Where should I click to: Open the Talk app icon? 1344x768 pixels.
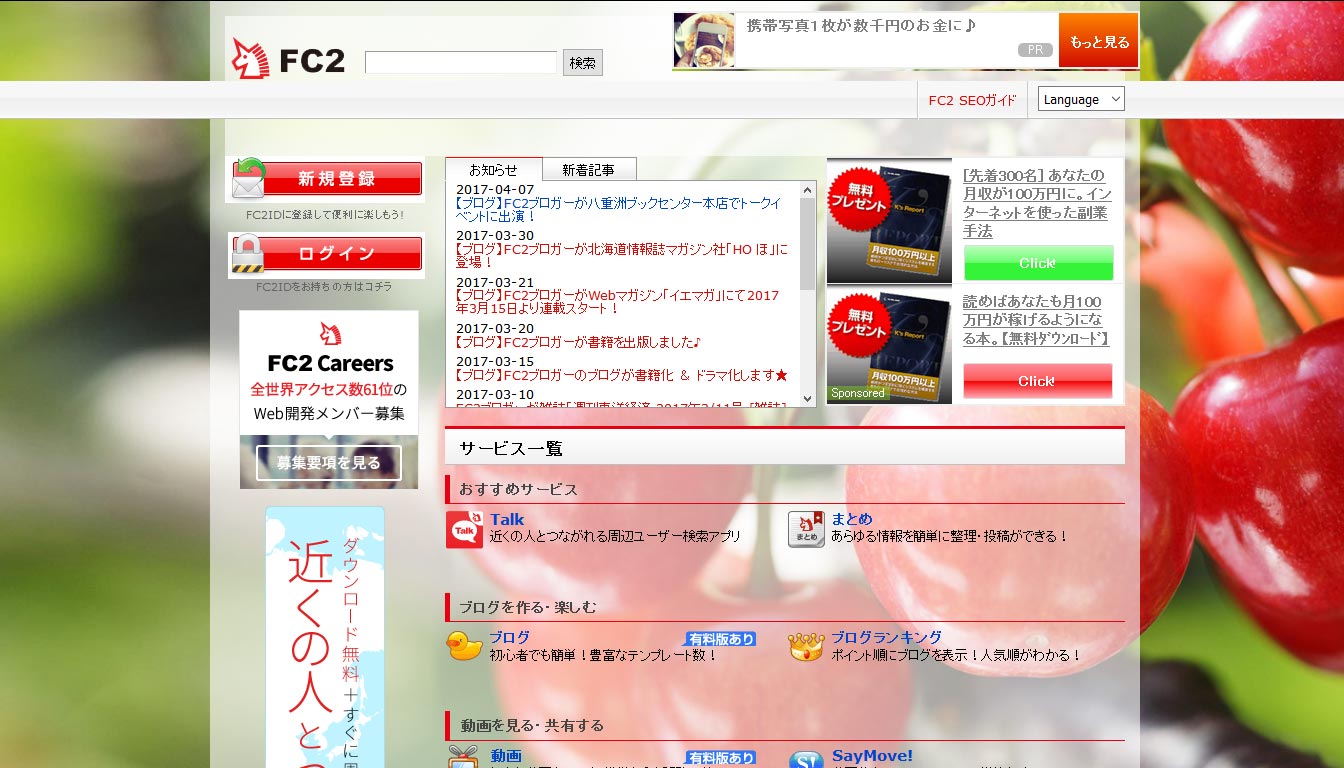pos(464,530)
